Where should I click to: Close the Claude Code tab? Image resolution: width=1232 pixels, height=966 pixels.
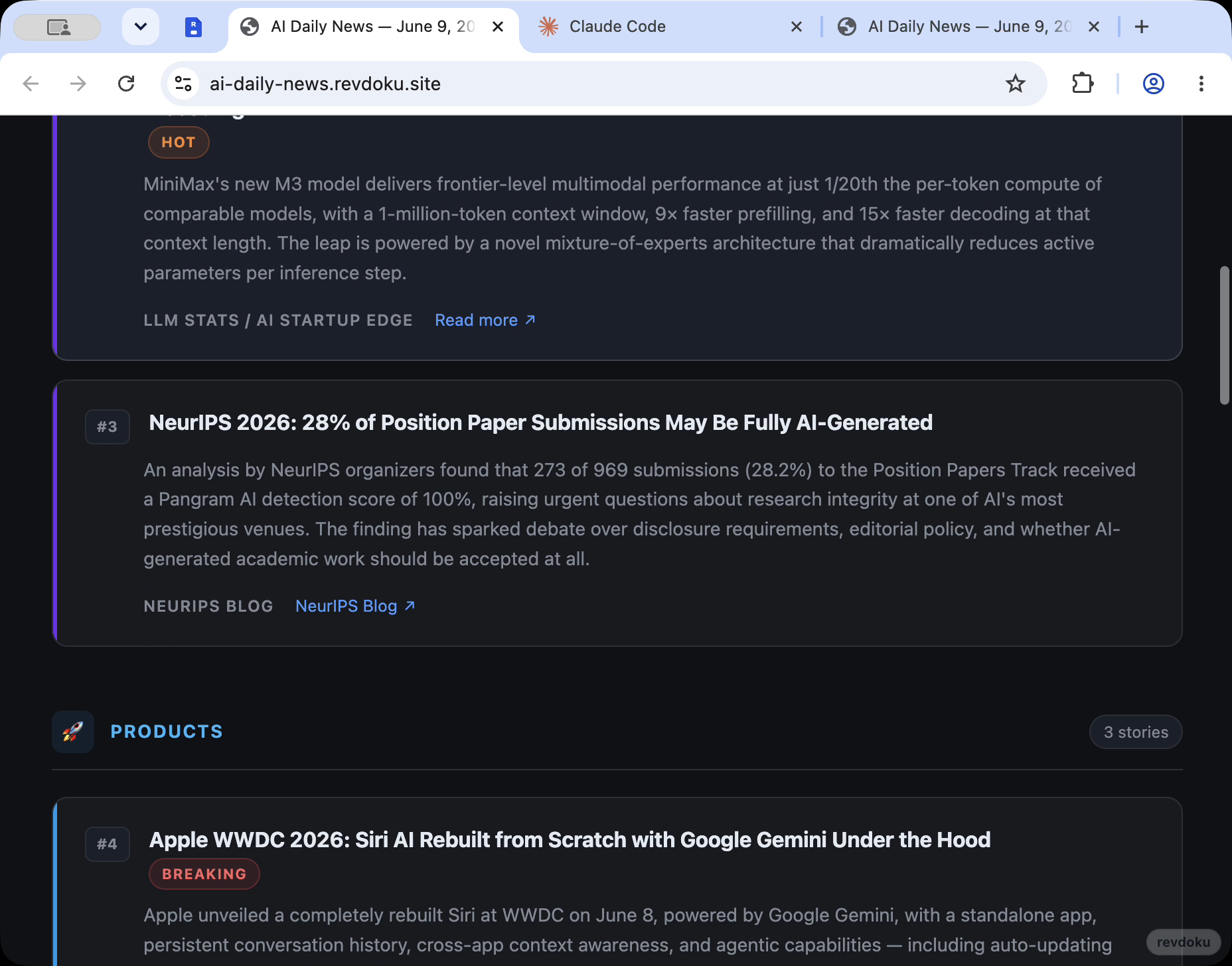[797, 27]
